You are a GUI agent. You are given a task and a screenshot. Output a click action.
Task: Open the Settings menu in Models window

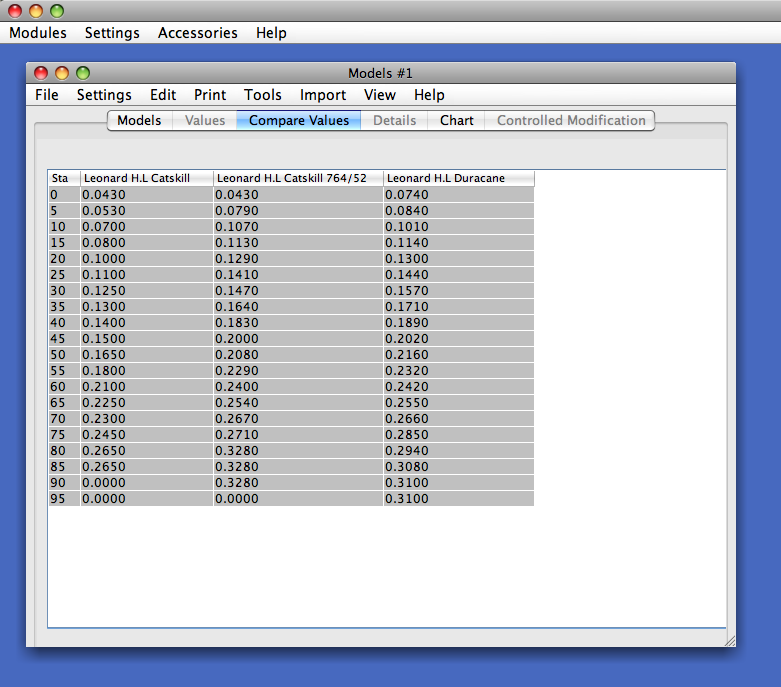pos(104,95)
